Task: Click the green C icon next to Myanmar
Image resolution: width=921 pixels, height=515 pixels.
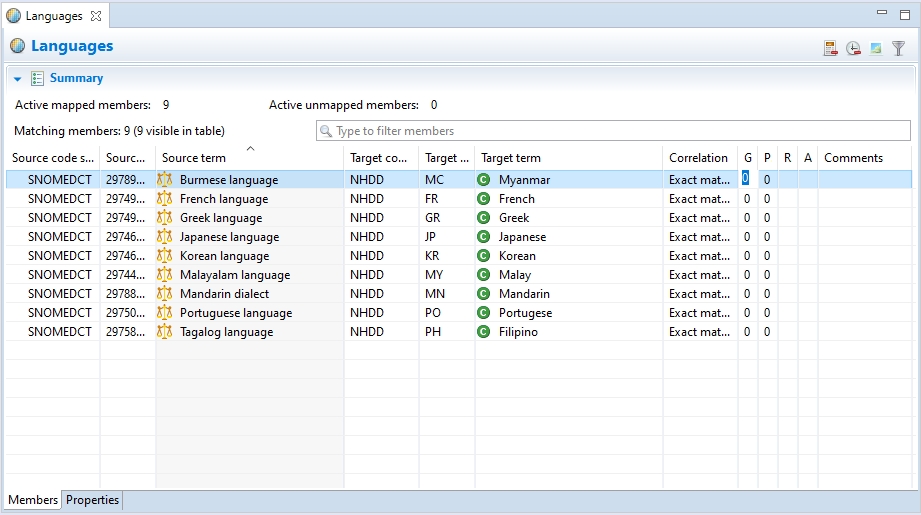Action: coord(484,180)
